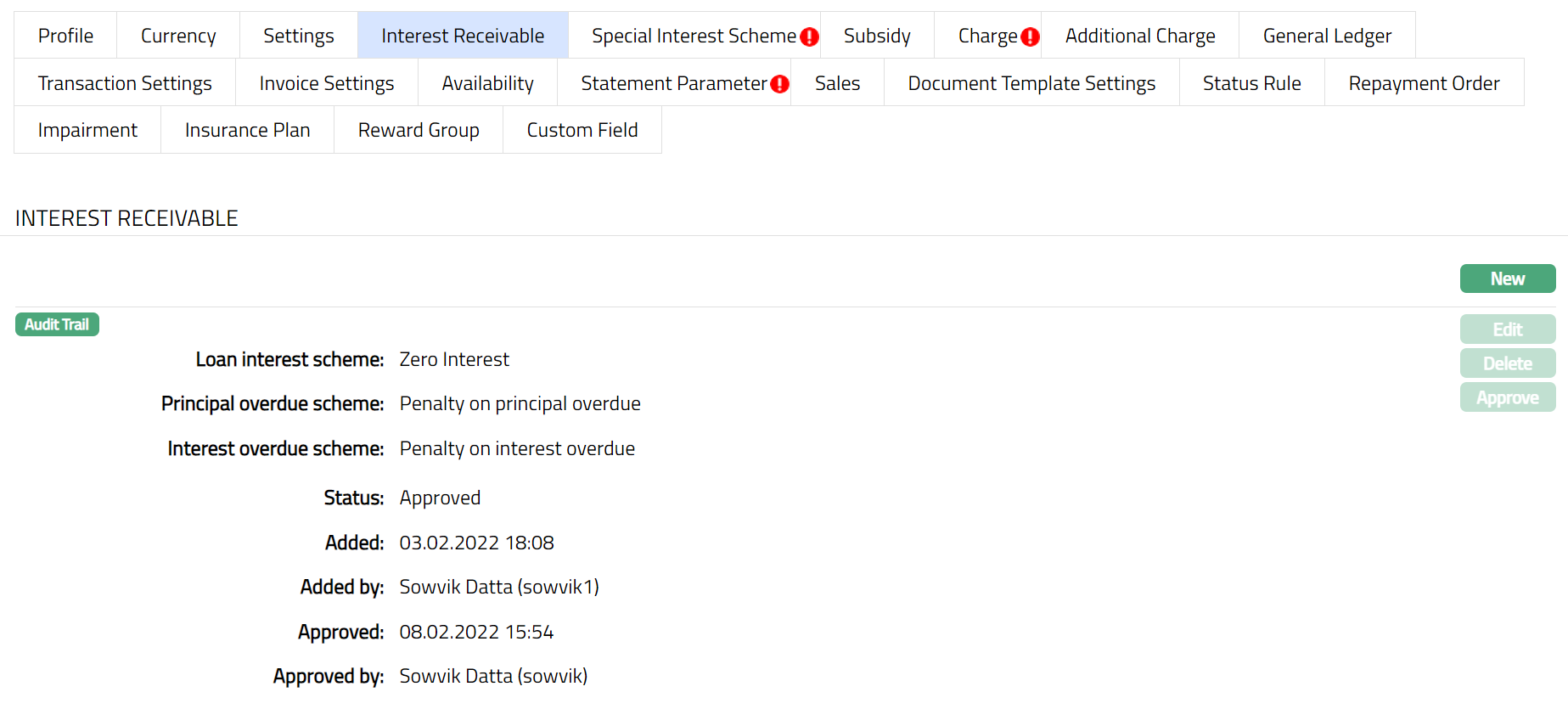The width and height of the screenshot is (1568, 709).
Task: Open the Profile tab
Action: click(65, 36)
